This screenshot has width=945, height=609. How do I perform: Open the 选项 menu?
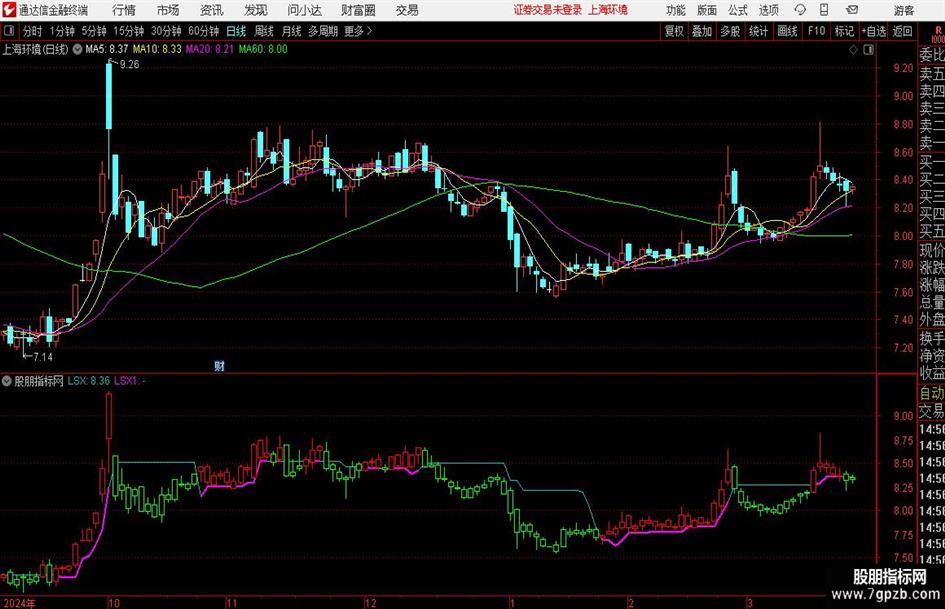[768, 10]
